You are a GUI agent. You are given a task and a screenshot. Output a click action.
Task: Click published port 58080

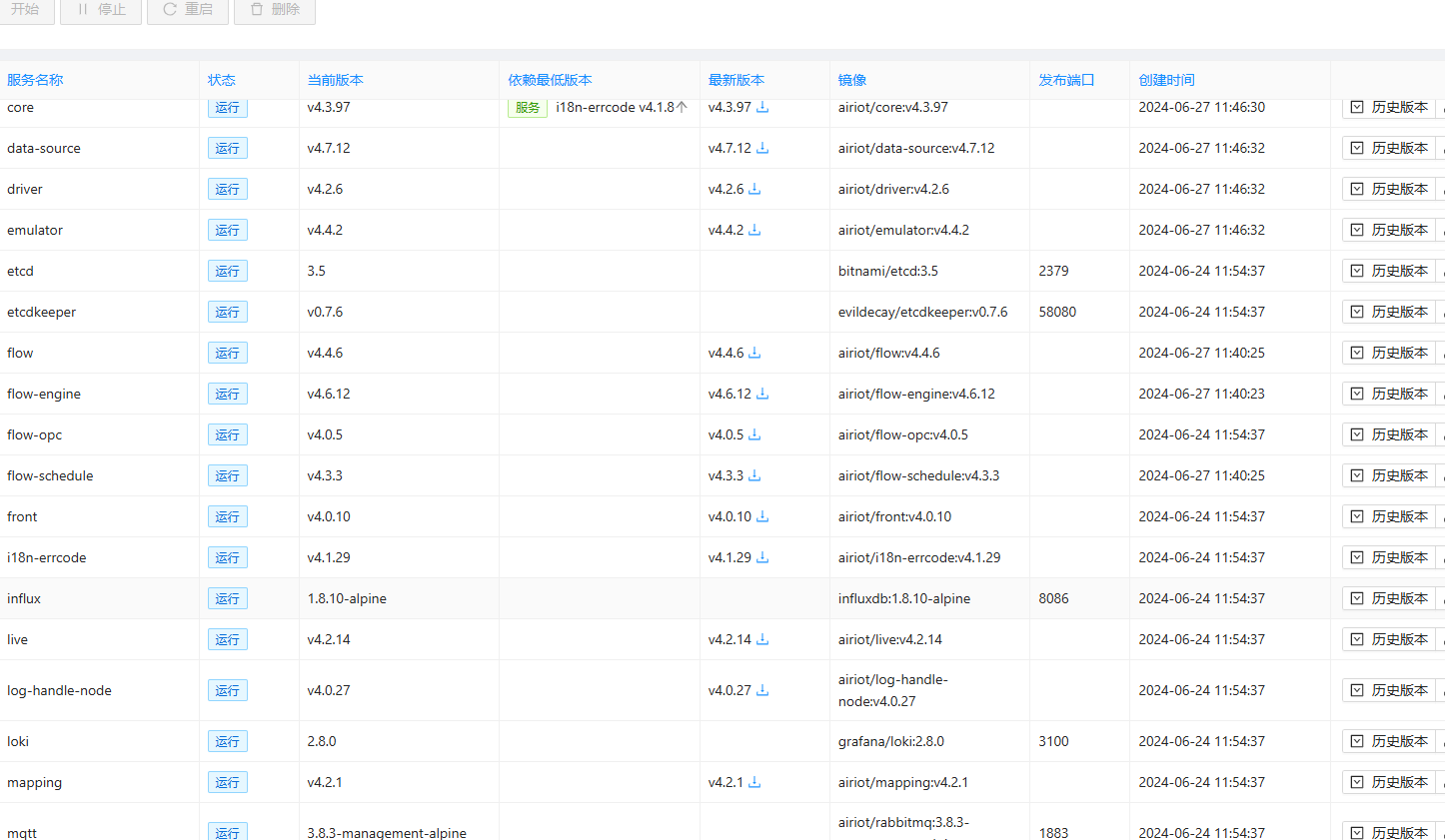pyautogui.click(x=1057, y=312)
